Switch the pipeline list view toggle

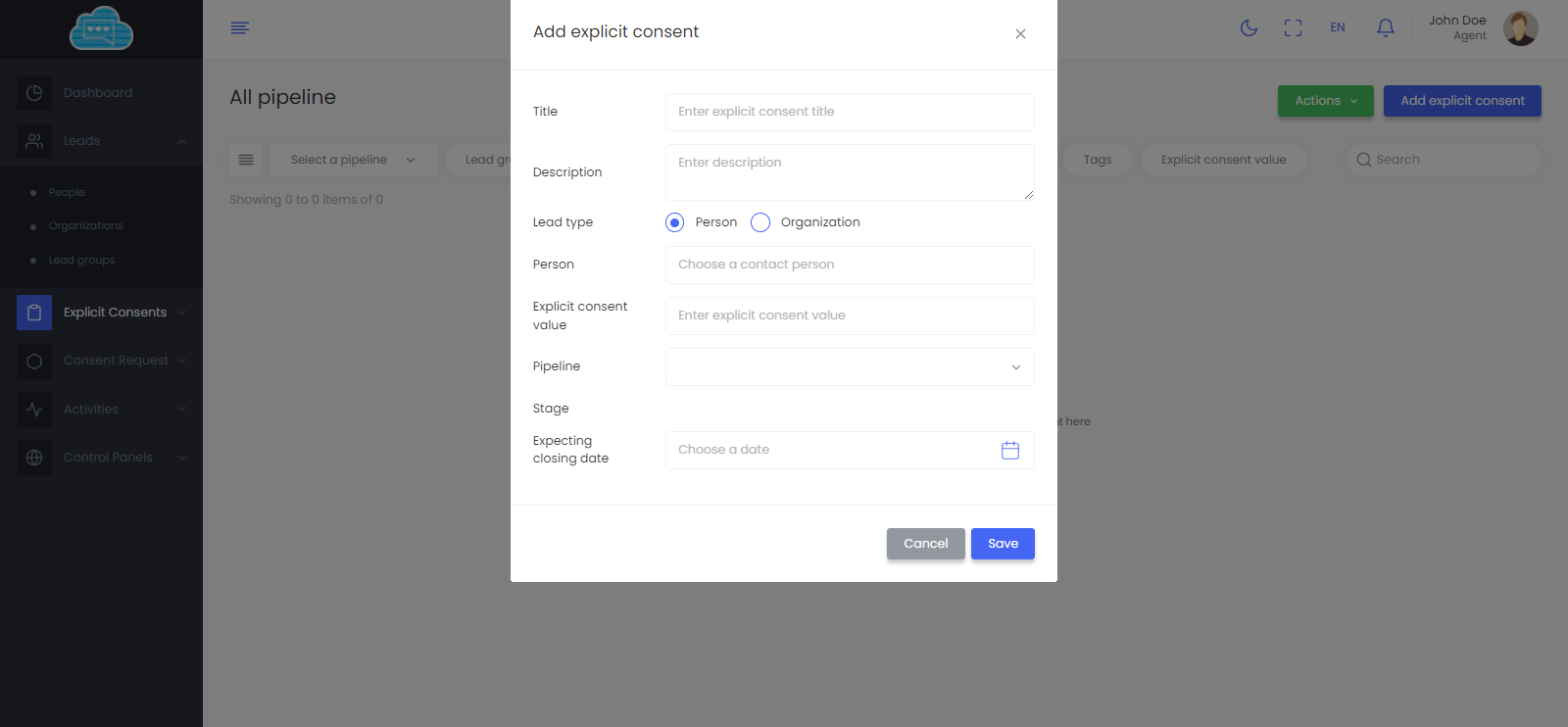pos(246,160)
